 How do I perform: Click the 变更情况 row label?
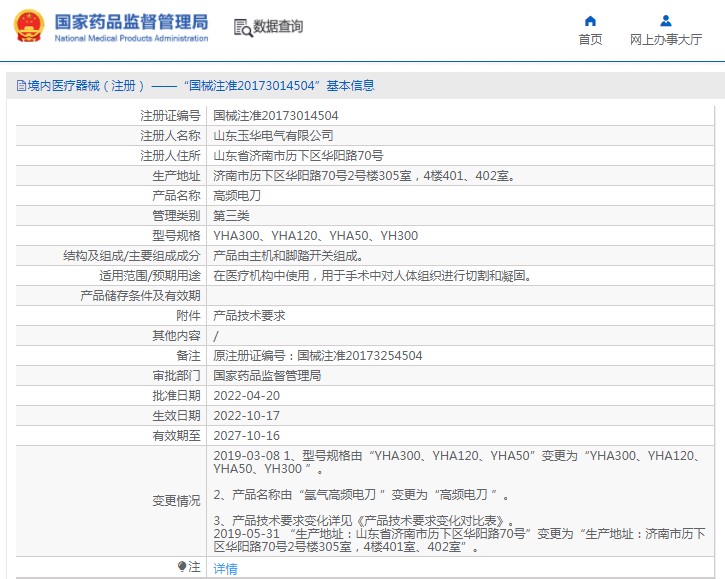coord(176,501)
